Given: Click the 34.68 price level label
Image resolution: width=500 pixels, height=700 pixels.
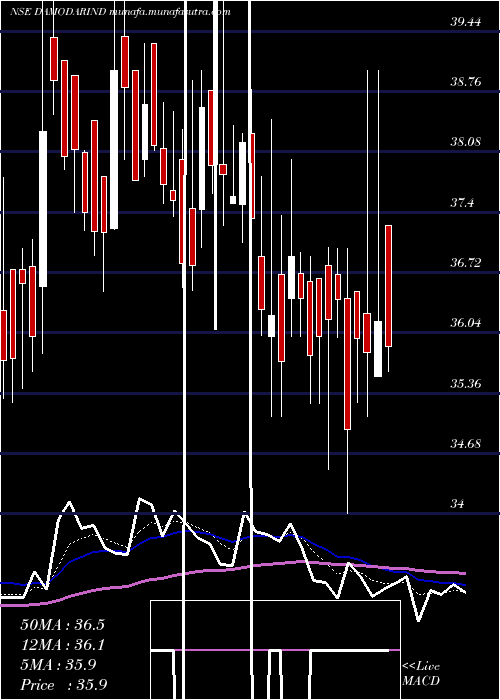Looking at the screenshot, I should 466,444.
